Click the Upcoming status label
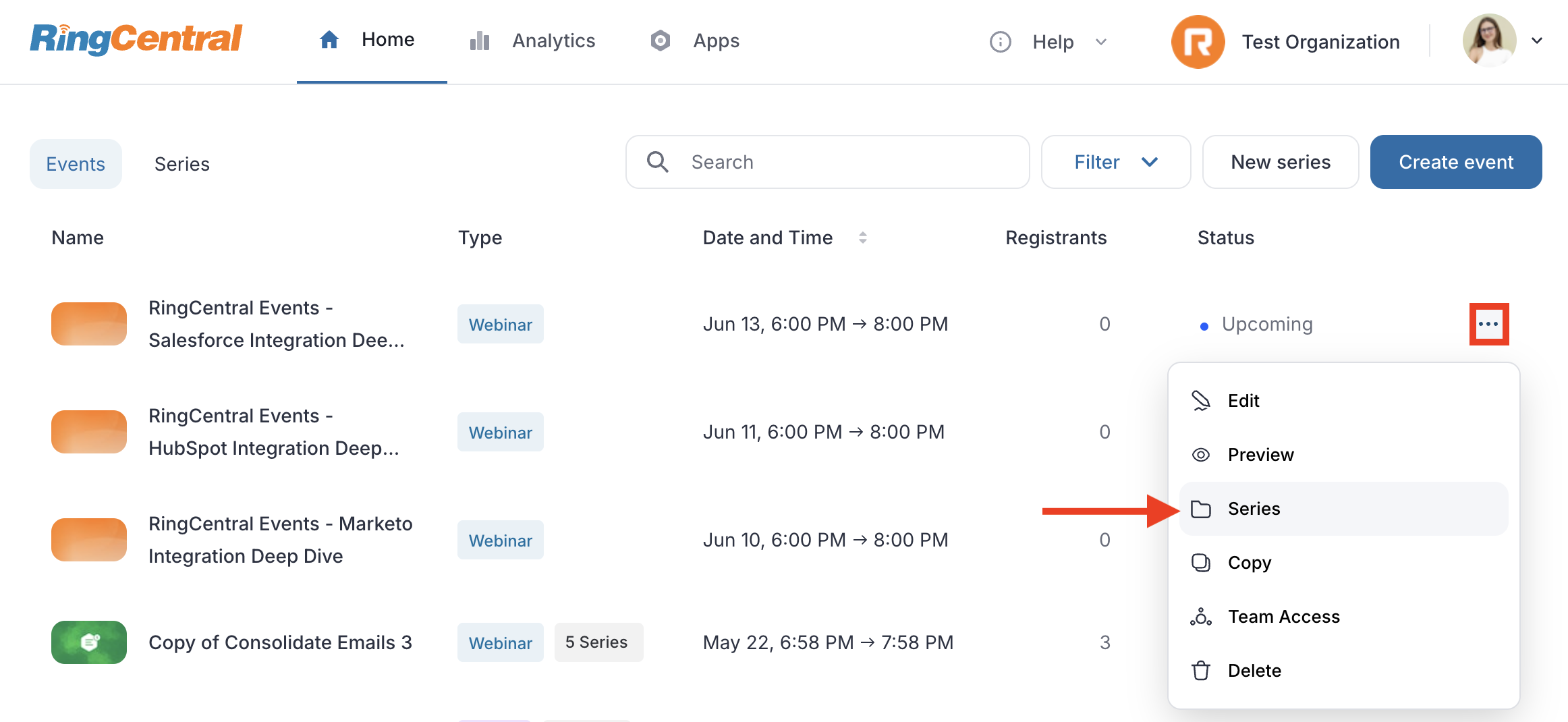The height and width of the screenshot is (722, 1568). (x=1267, y=324)
